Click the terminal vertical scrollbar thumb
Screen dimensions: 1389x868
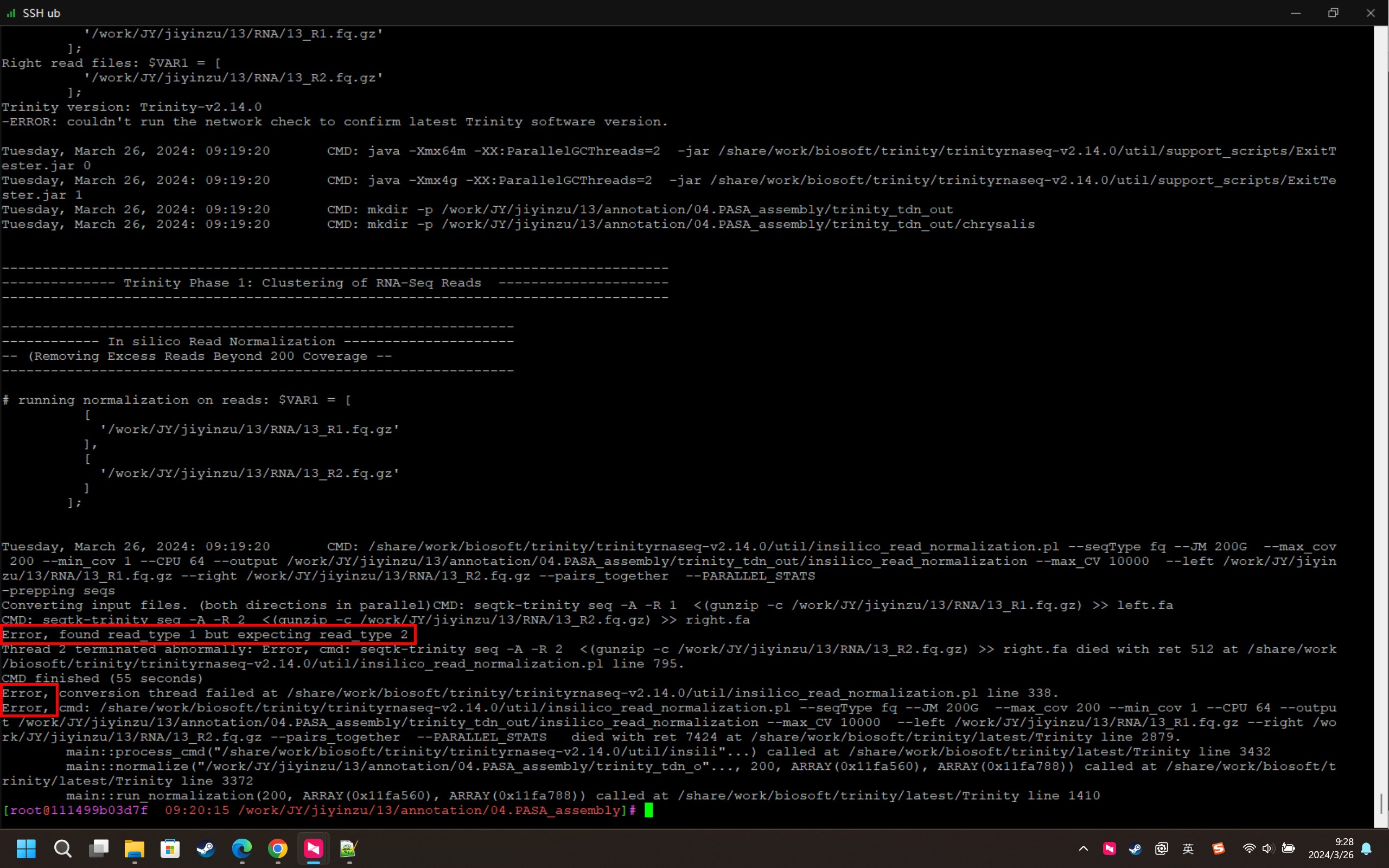point(1381,802)
